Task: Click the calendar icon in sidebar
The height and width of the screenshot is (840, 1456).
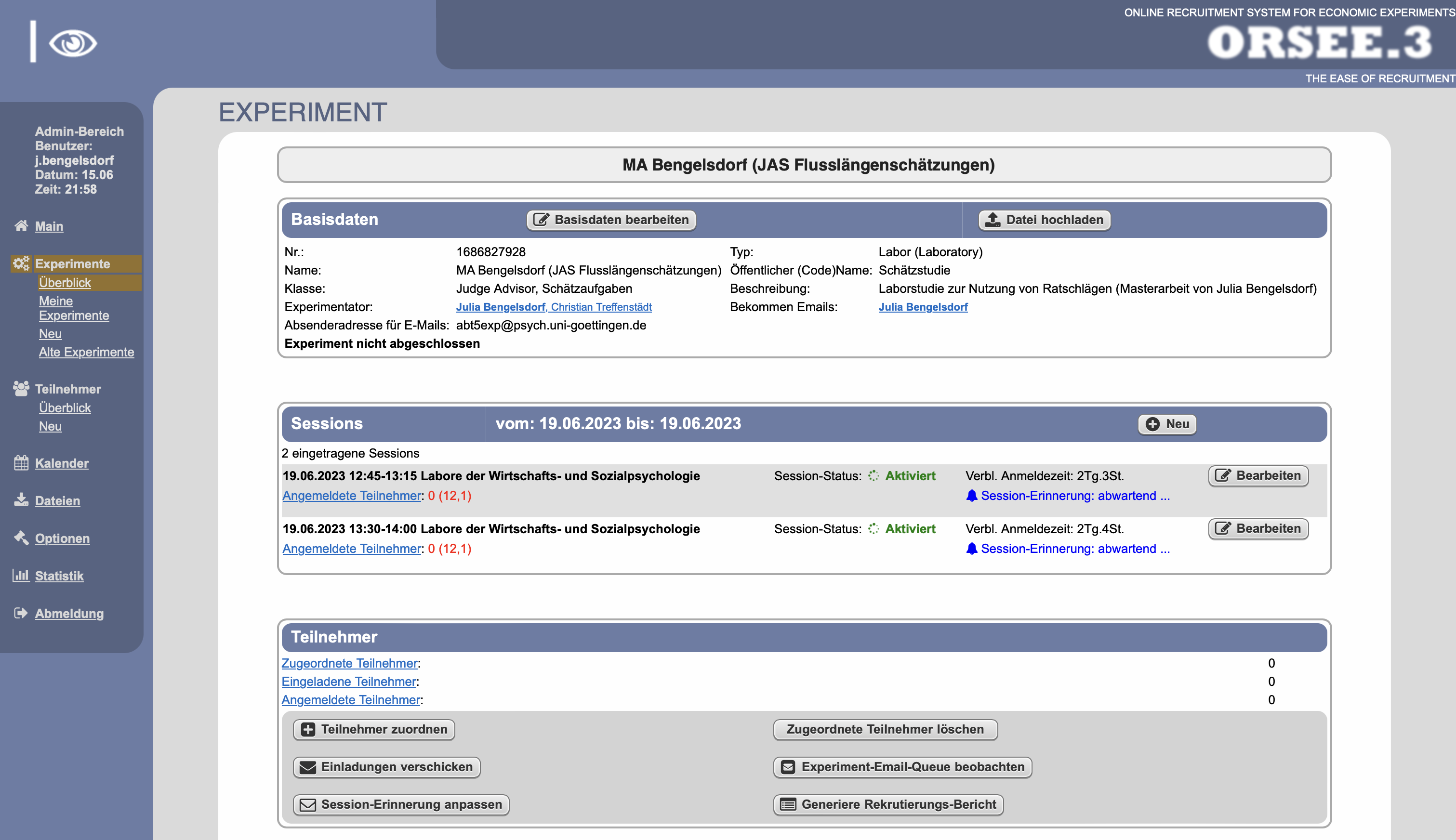Action: tap(21, 463)
